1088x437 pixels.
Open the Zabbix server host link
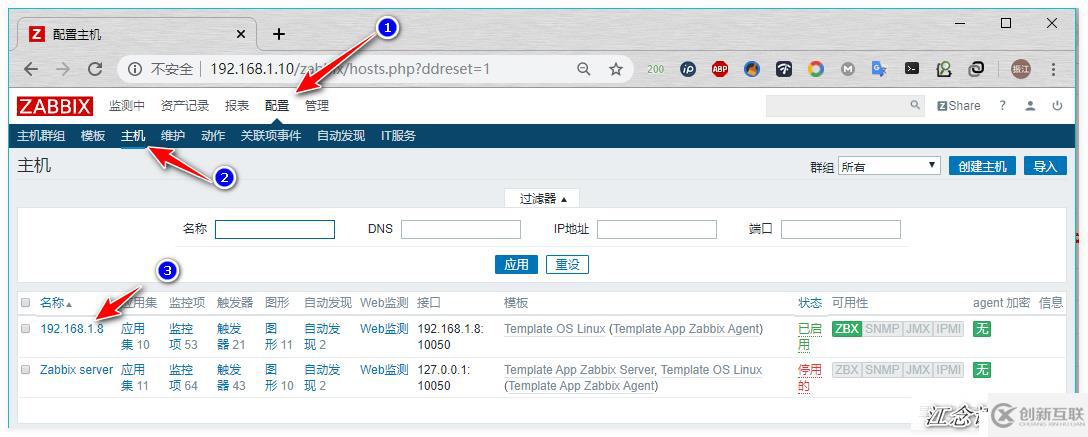(x=76, y=370)
